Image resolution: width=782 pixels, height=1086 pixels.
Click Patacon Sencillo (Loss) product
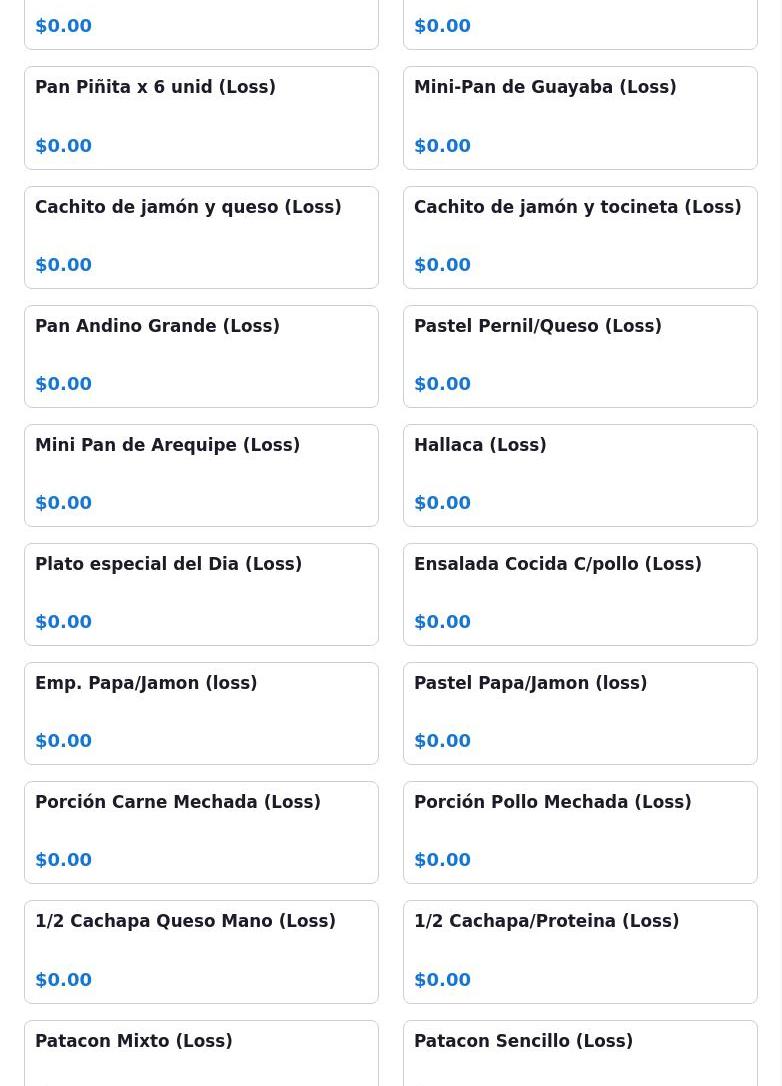point(580,1053)
